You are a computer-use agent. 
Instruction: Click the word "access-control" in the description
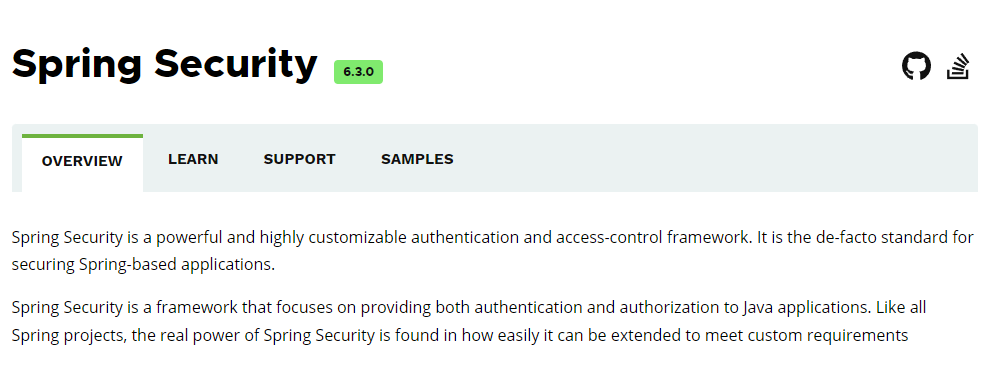coord(610,237)
